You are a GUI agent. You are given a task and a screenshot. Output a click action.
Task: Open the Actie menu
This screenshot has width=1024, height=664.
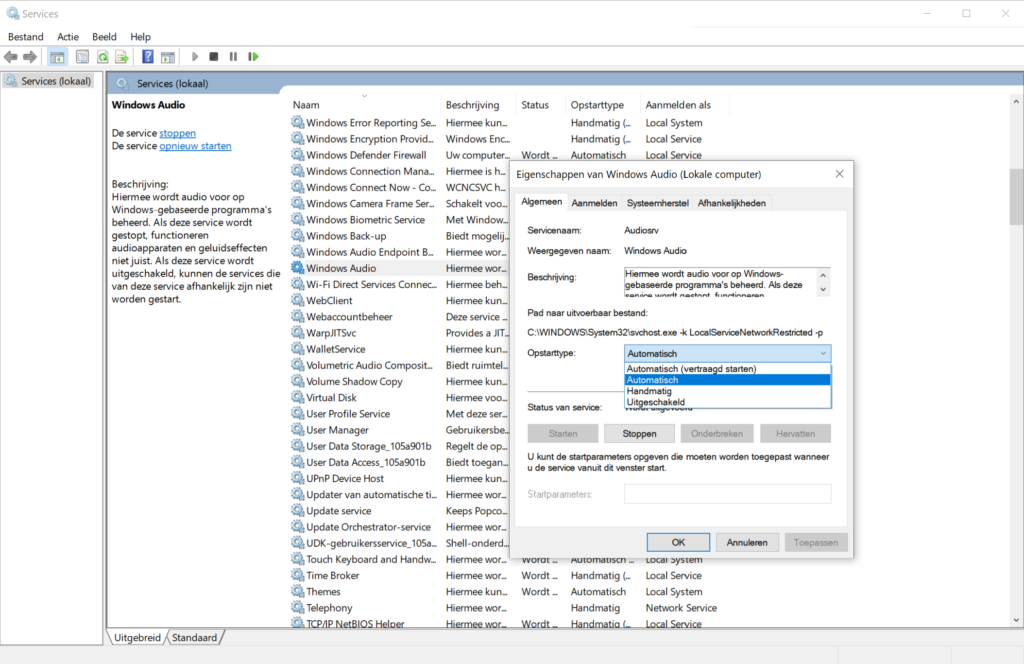tap(67, 37)
